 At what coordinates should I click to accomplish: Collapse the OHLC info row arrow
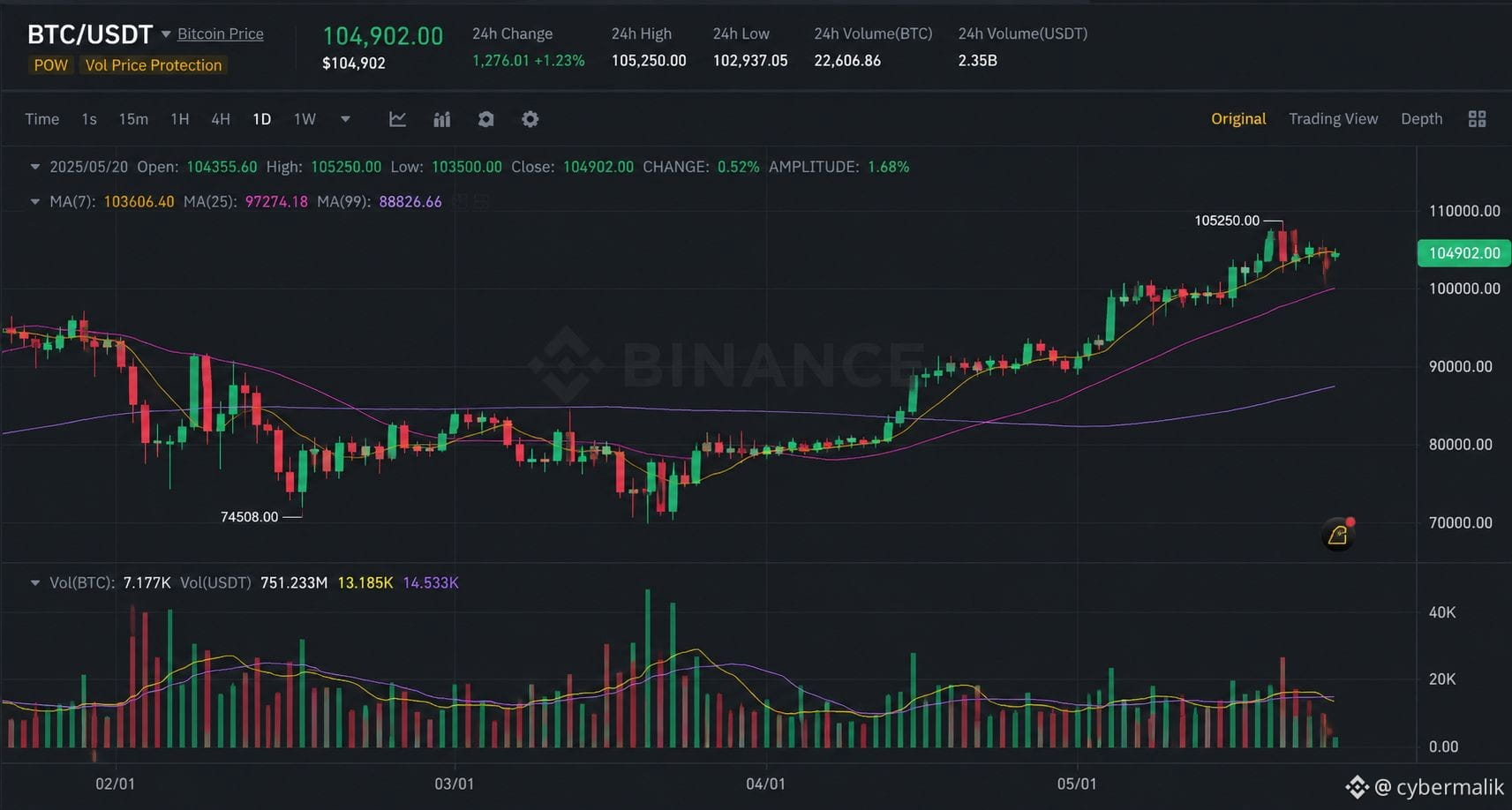(x=35, y=167)
